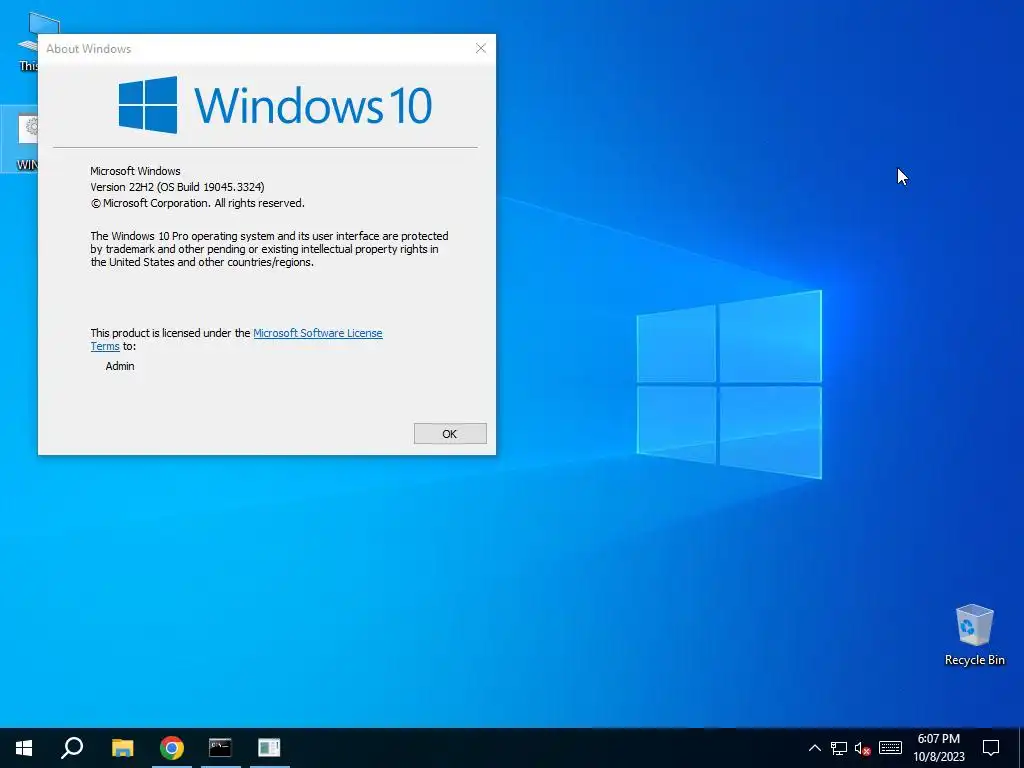This screenshot has width=1024, height=768.
Task: Select the Recycle Bin desktop icon
Action: [974, 634]
